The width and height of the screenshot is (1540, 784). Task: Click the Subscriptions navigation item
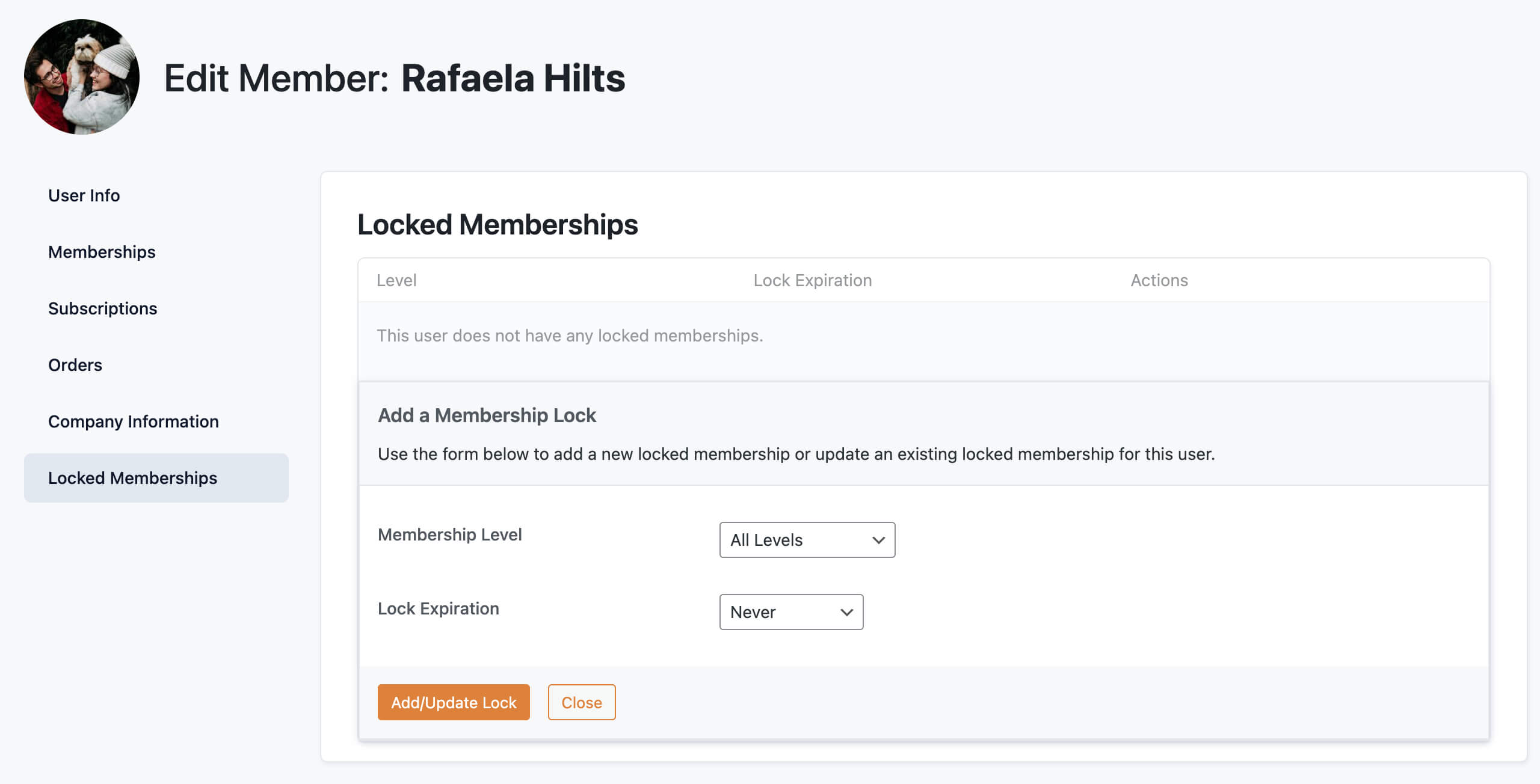103,307
